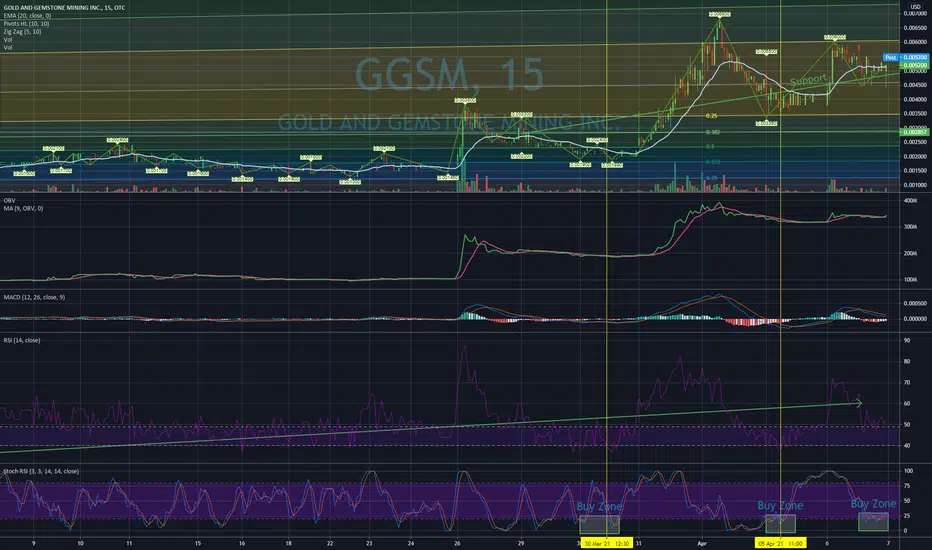Select the Buy Zone text above date 7
This screenshot has width=932, height=550.
point(873,504)
